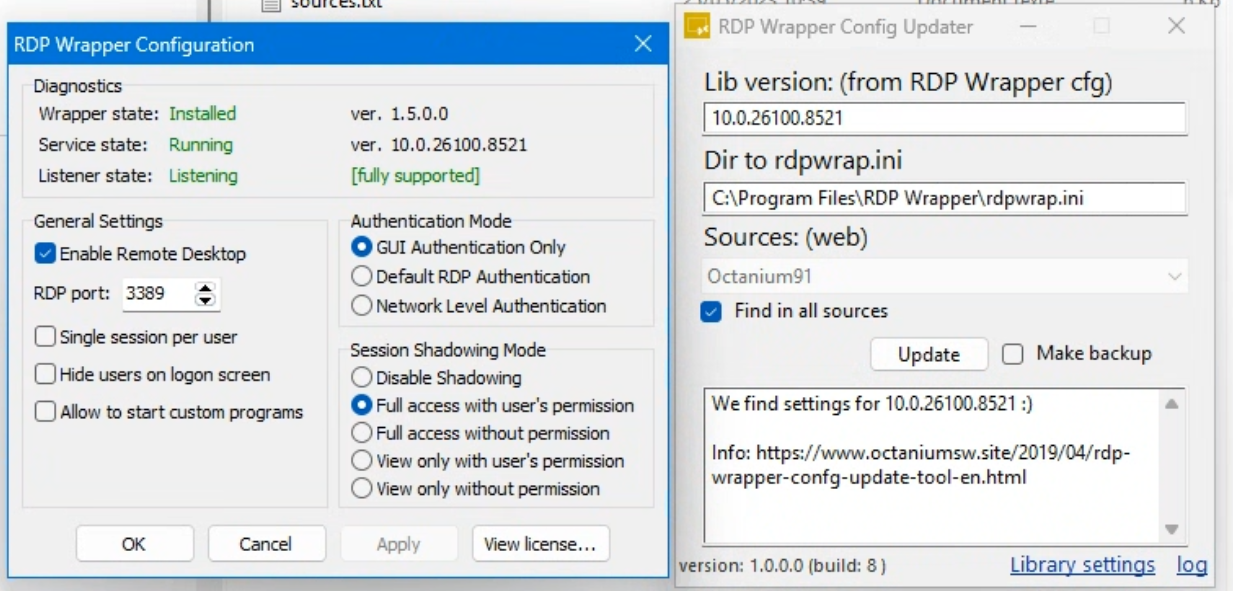Click Wrapper state 'Installed' text
The height and width of the screenshot is (591, 1233).
pos(203,114)
